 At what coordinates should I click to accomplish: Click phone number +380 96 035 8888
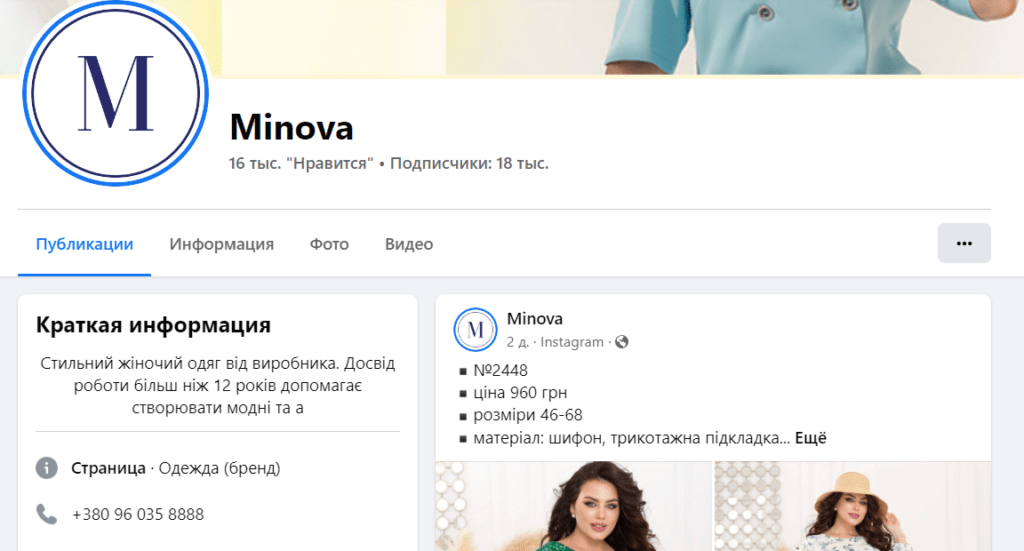pos(138,514)
